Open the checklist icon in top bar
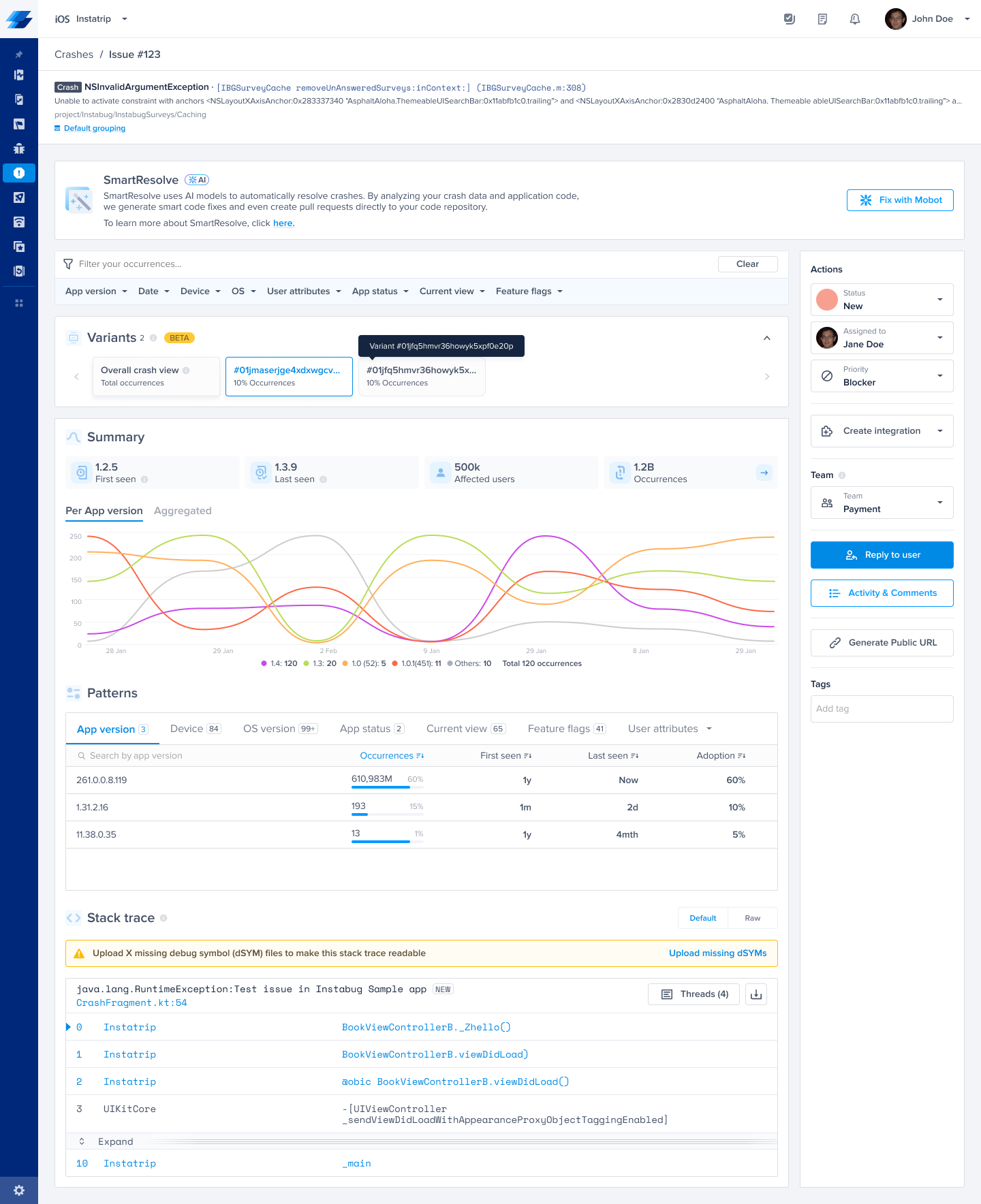 tap(790, 19)
